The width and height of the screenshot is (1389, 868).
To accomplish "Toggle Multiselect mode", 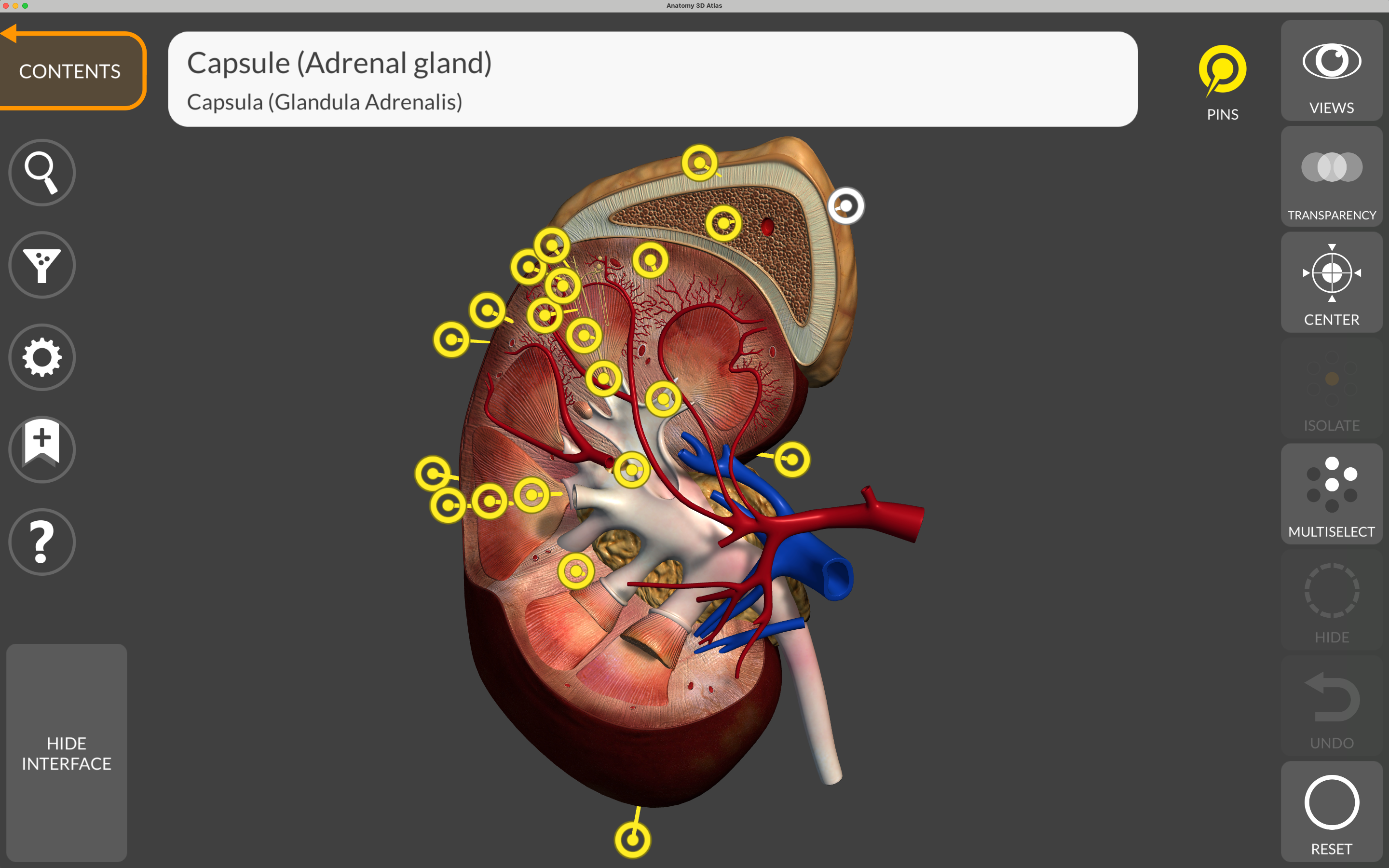I will pos(1331,494).
